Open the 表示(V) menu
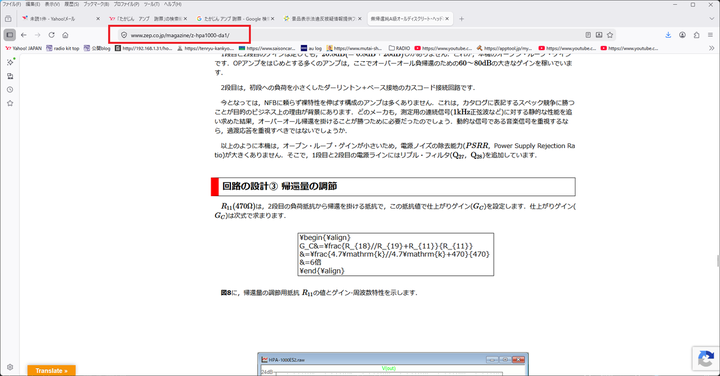Viewport: 720px width, 376px height. click(x=52, y=4)
